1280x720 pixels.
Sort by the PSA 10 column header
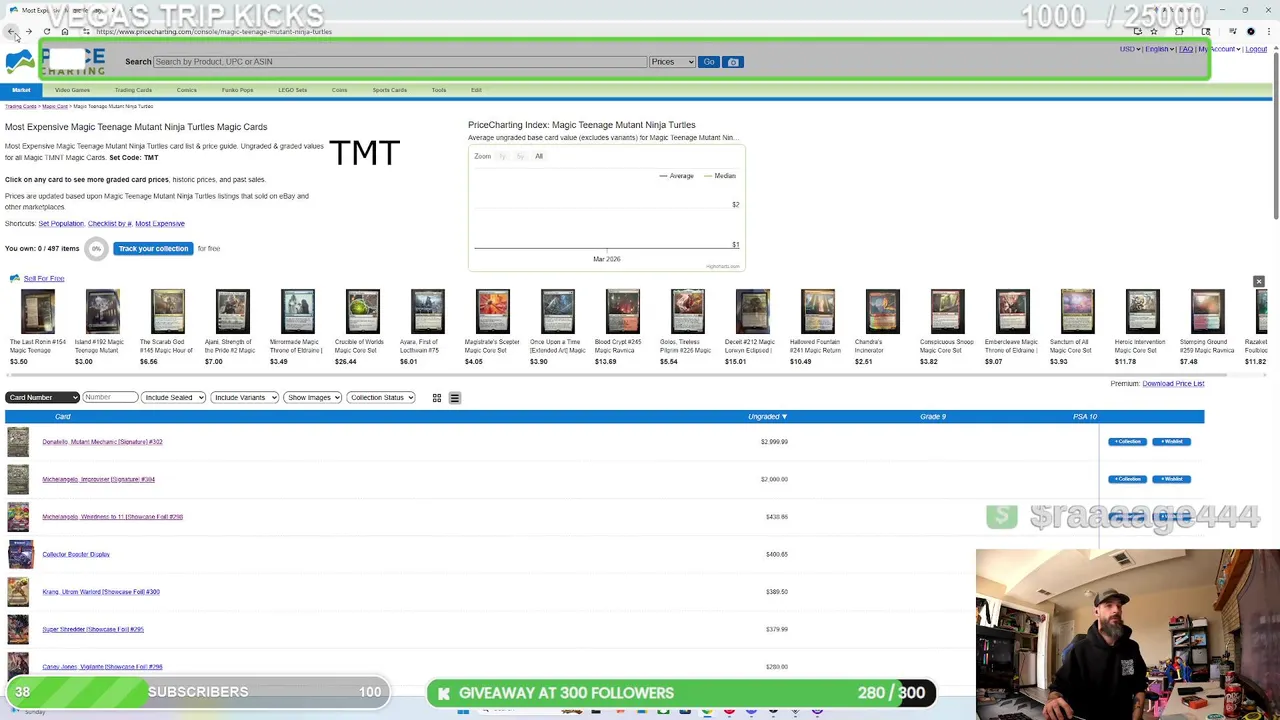pos(1085,417)
